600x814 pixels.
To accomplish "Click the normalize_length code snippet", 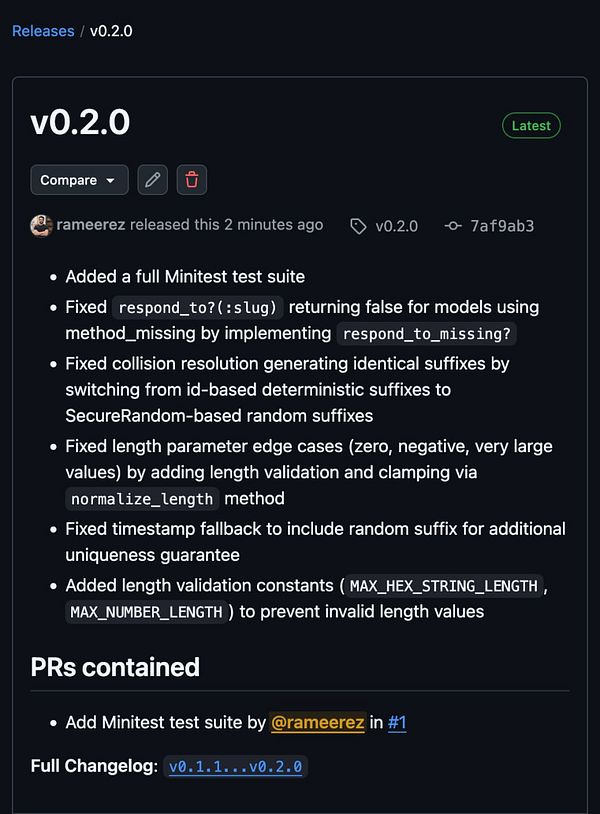I will point(142,499).
